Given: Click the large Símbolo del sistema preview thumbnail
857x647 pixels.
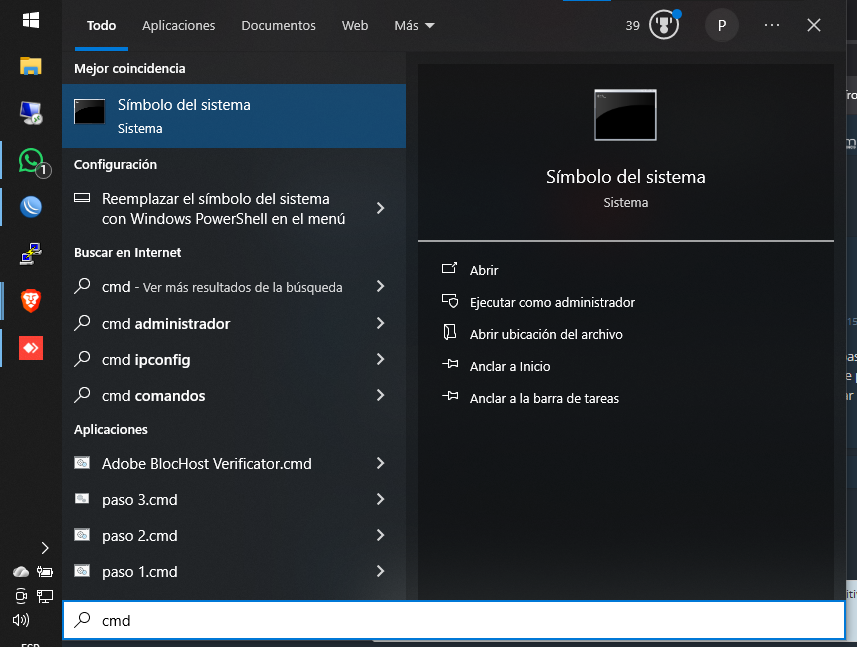Looking at the screenshot, I should pos(625,115).
